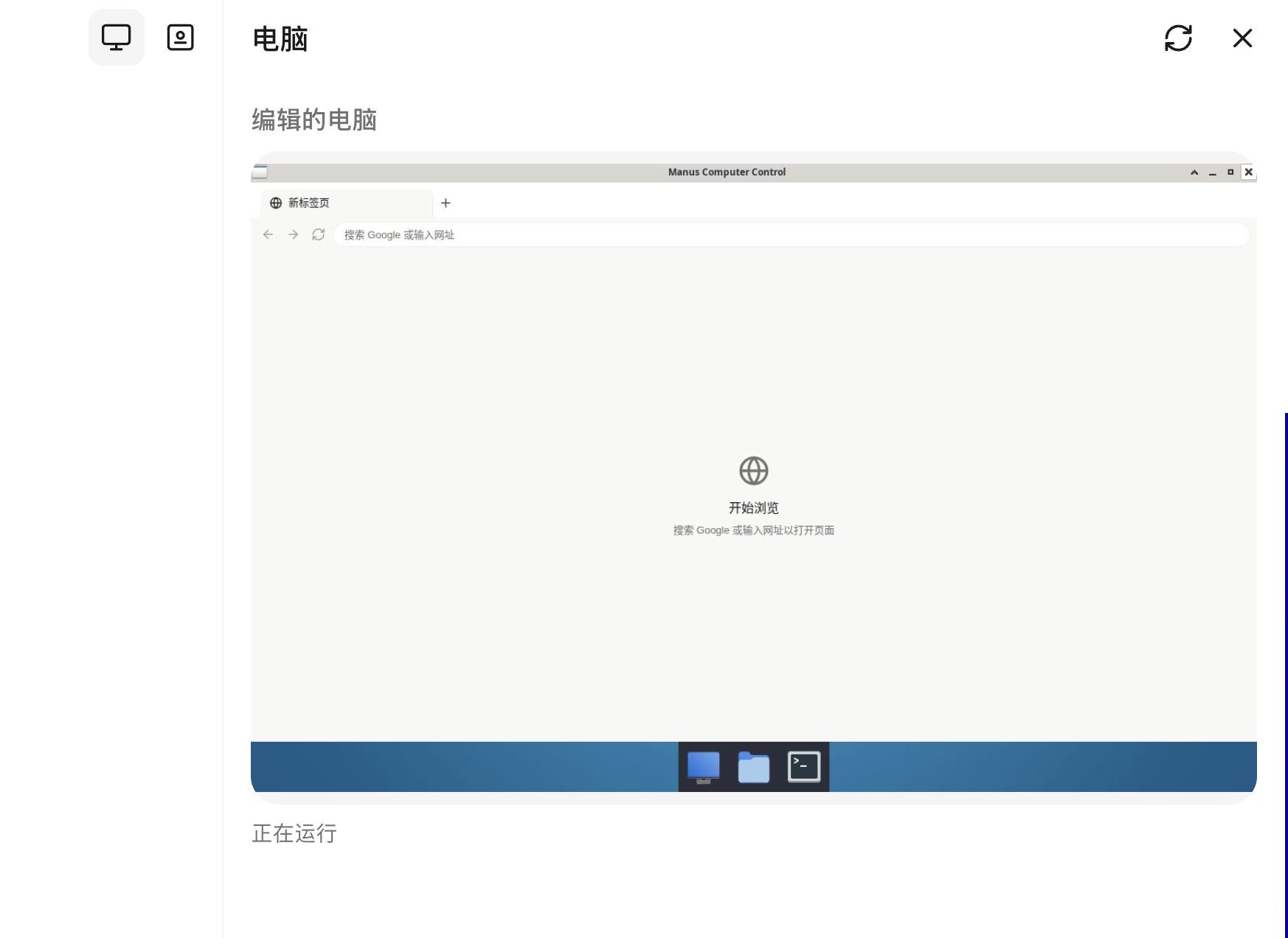Open the window menu icon in Manus title bar

pos(260,173)
